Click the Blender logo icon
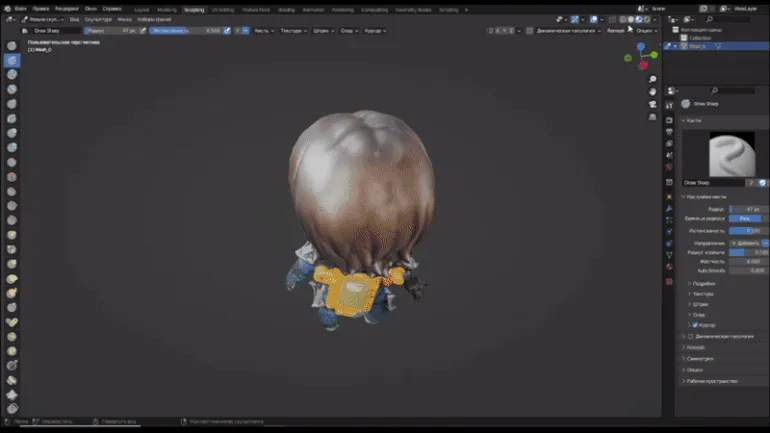Viewport: 770px width, 433px height. click(7, 8)
